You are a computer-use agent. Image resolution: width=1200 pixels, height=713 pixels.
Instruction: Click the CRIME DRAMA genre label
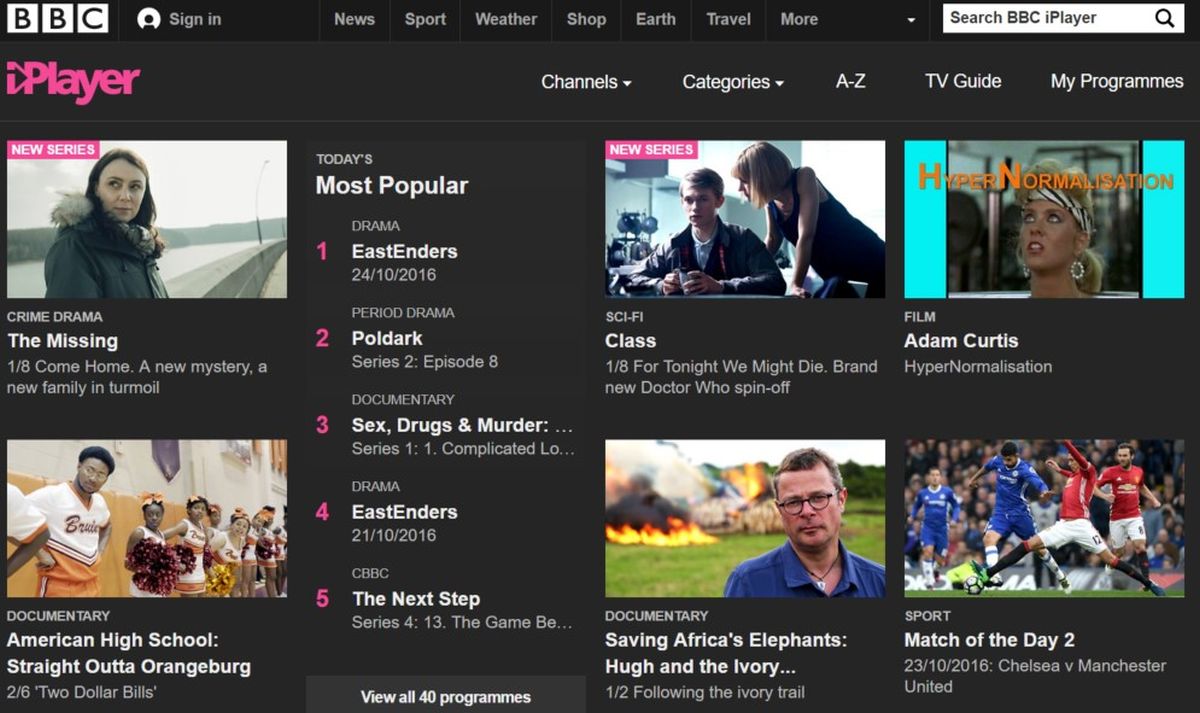coord(55,317)
